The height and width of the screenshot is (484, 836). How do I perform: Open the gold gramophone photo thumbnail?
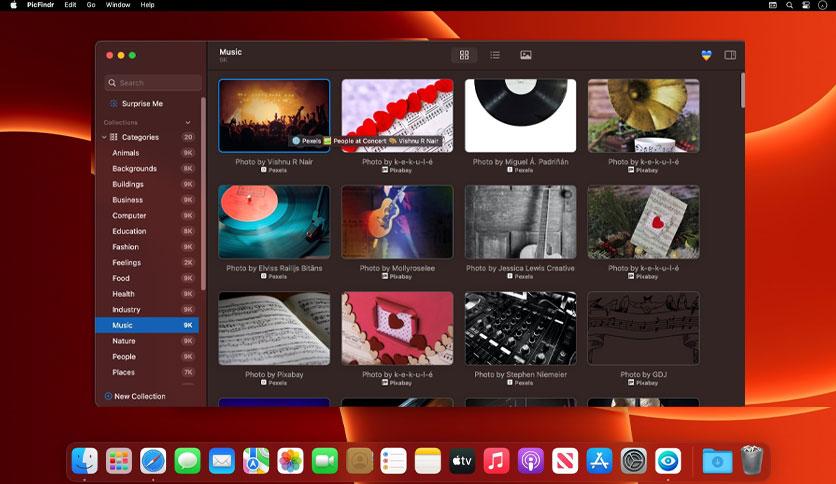[644, 116]
